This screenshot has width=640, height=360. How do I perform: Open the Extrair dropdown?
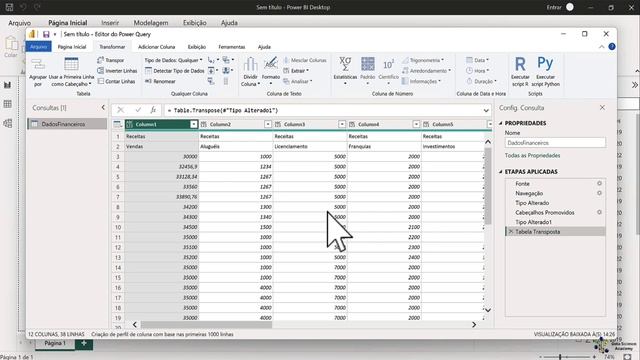[296, 71]
